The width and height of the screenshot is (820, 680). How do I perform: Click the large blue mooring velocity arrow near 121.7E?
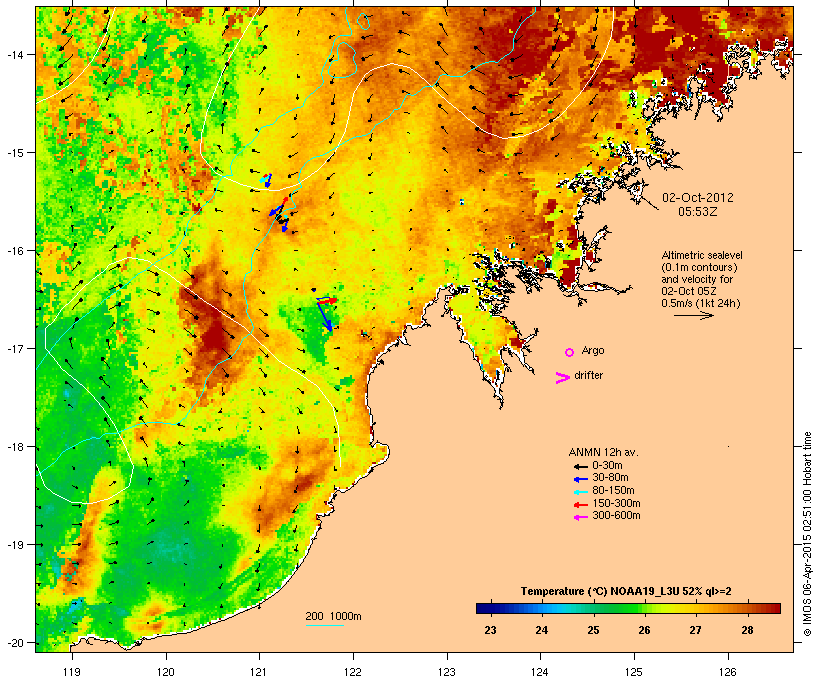point(325,316)
